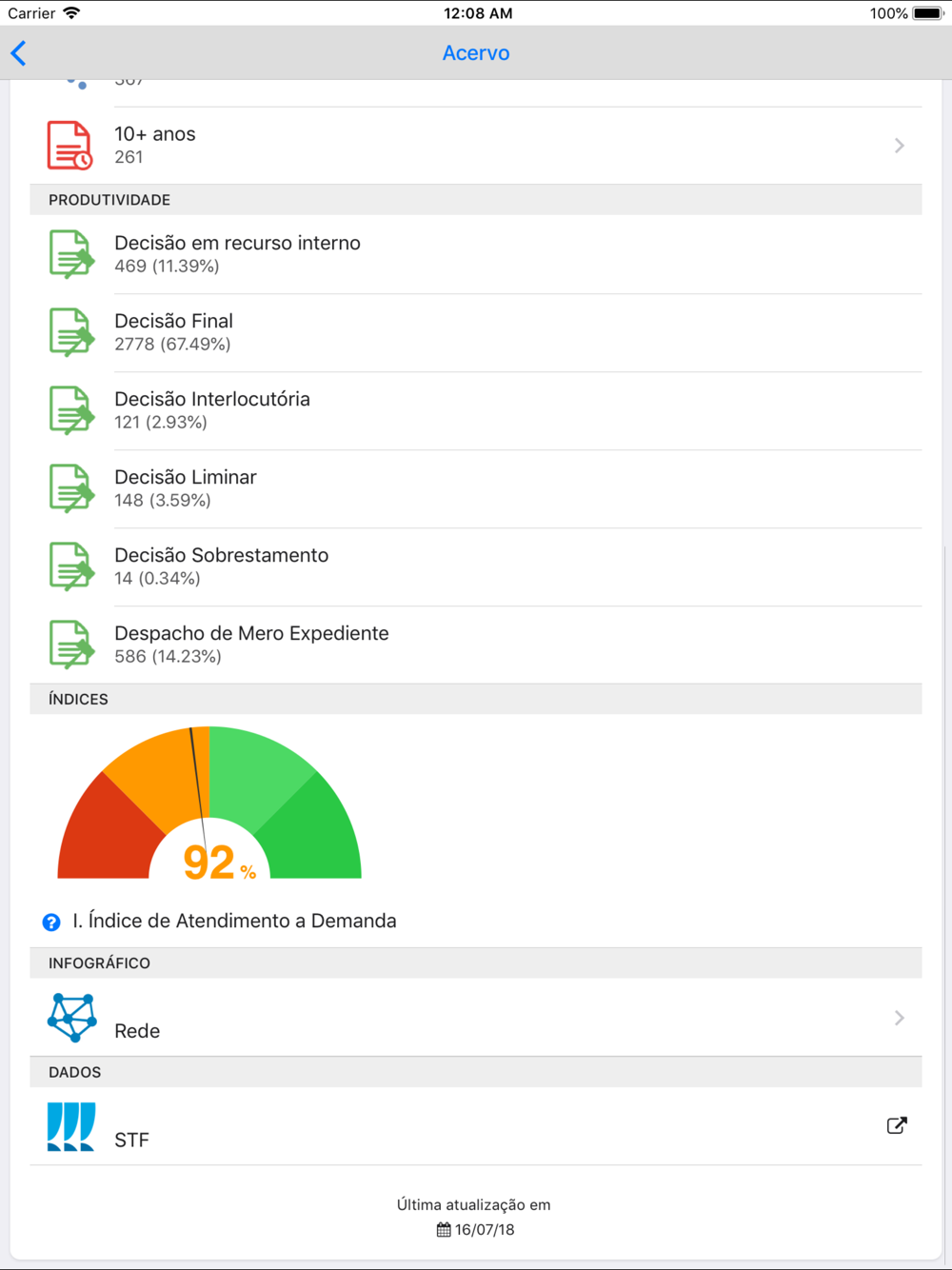Open the Rede infographic entry
The height and width of the screenshot is (1270, 952).
[476, 1018]
